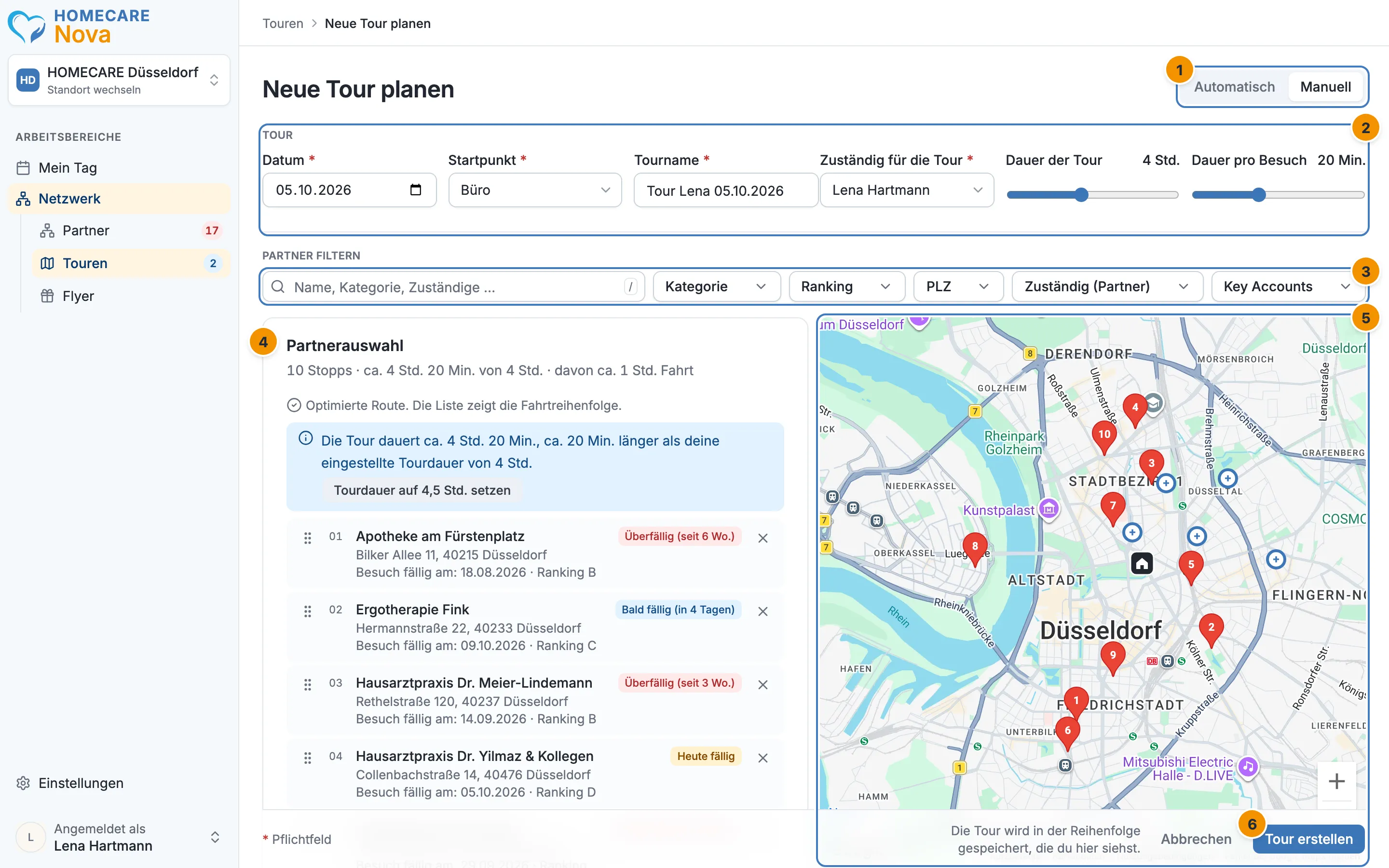Click red map pin number 5

tap(1191, 567)
